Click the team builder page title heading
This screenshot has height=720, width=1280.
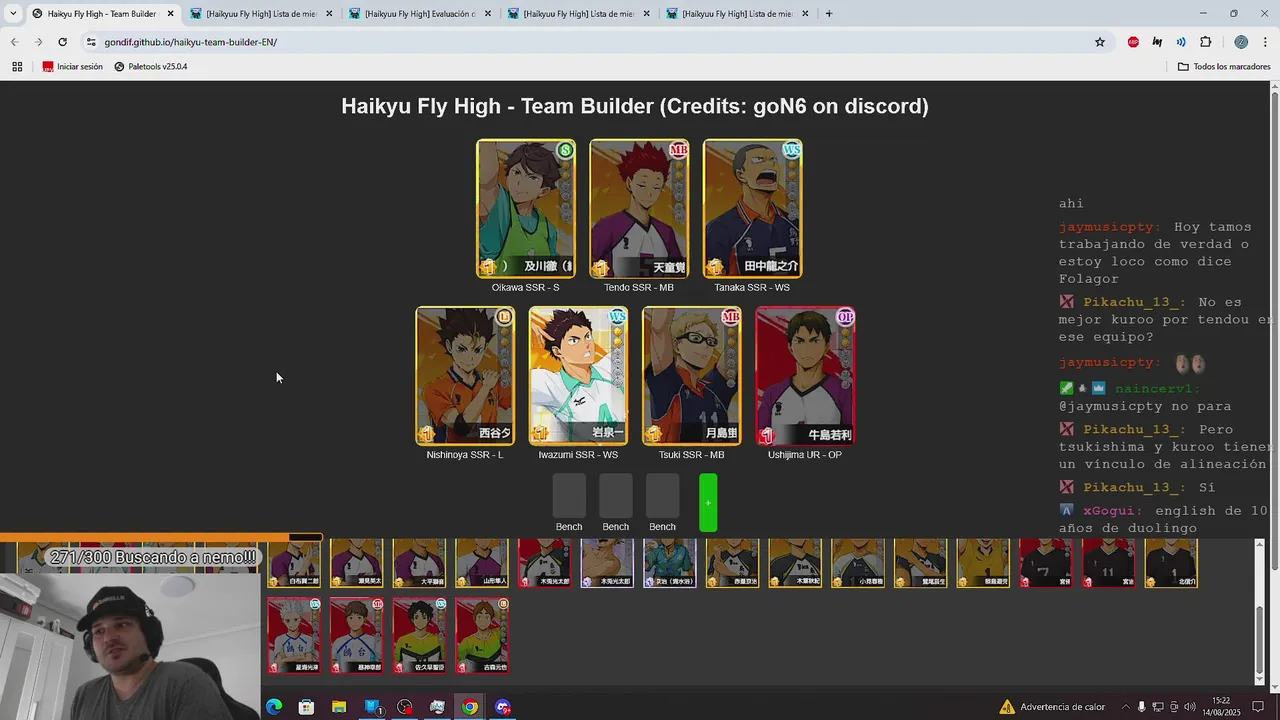(x=635, y=106)
